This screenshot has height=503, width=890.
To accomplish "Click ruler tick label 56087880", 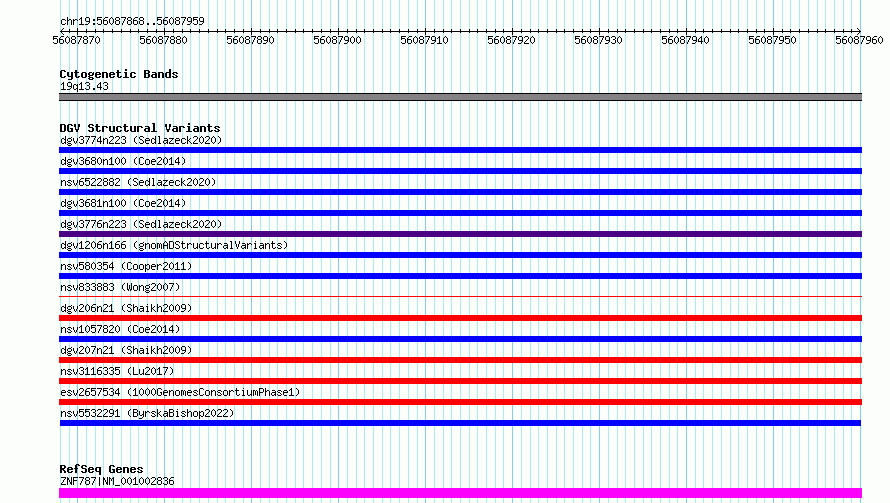I will tap(163, 40).
